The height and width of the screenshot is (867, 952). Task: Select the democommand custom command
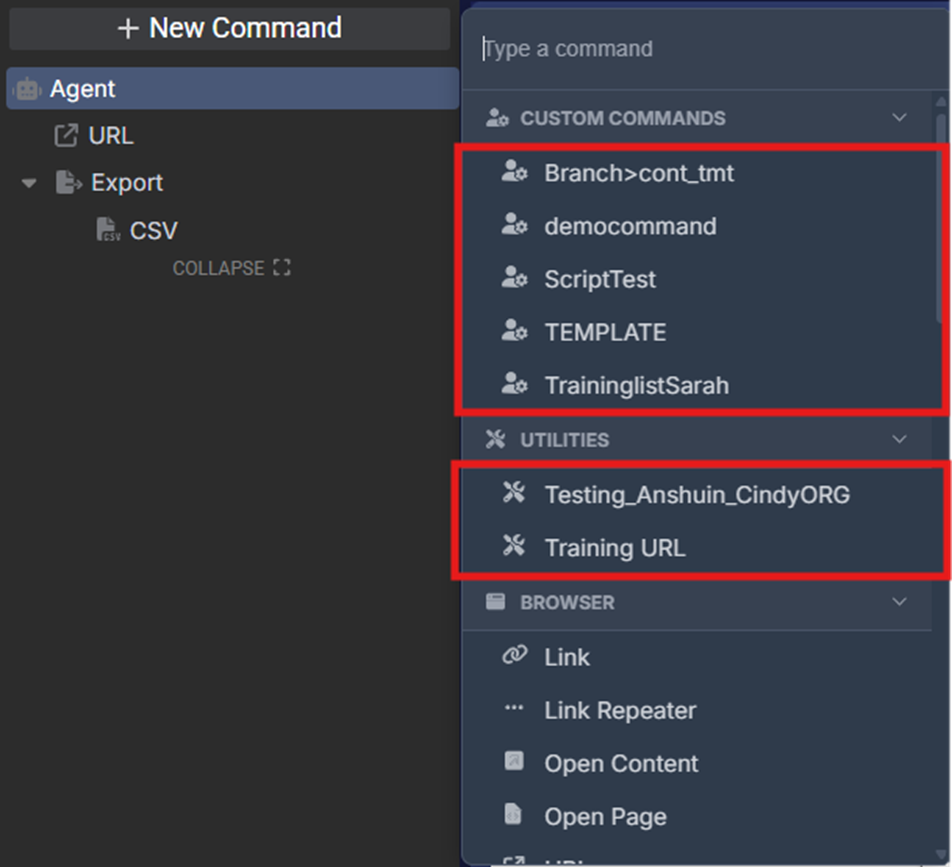coord(630,226)
